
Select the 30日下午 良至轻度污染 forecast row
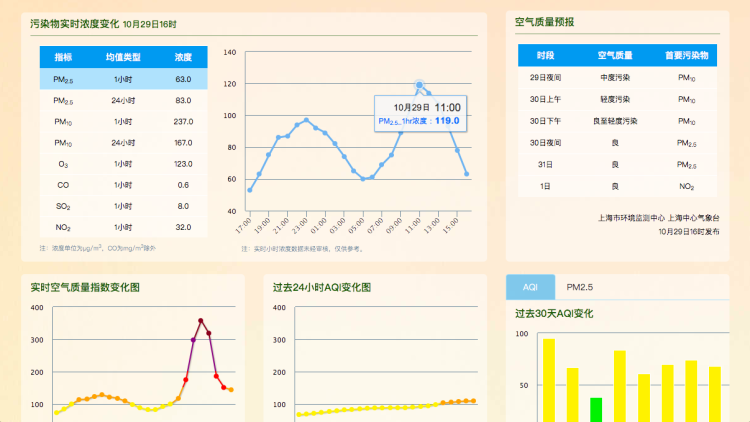coord(617,121)
